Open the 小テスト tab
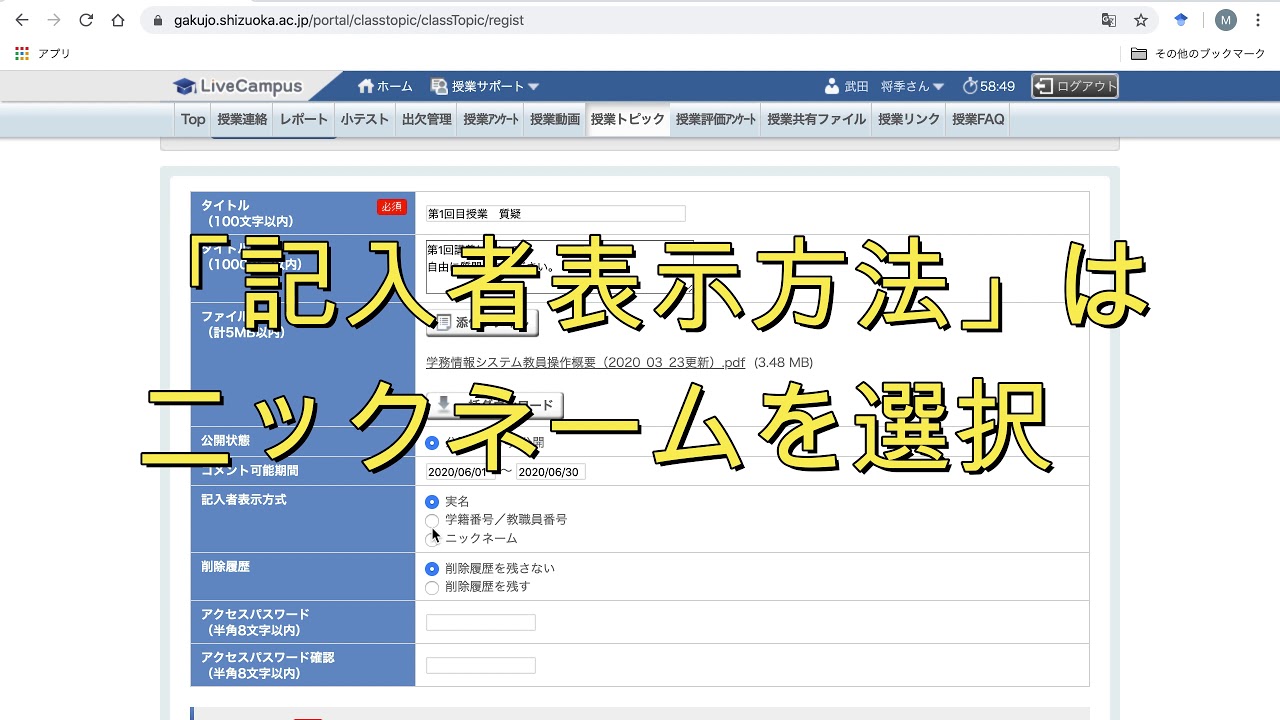The width and height of the screenshot is (1280, 720). (x=365, y=119)
